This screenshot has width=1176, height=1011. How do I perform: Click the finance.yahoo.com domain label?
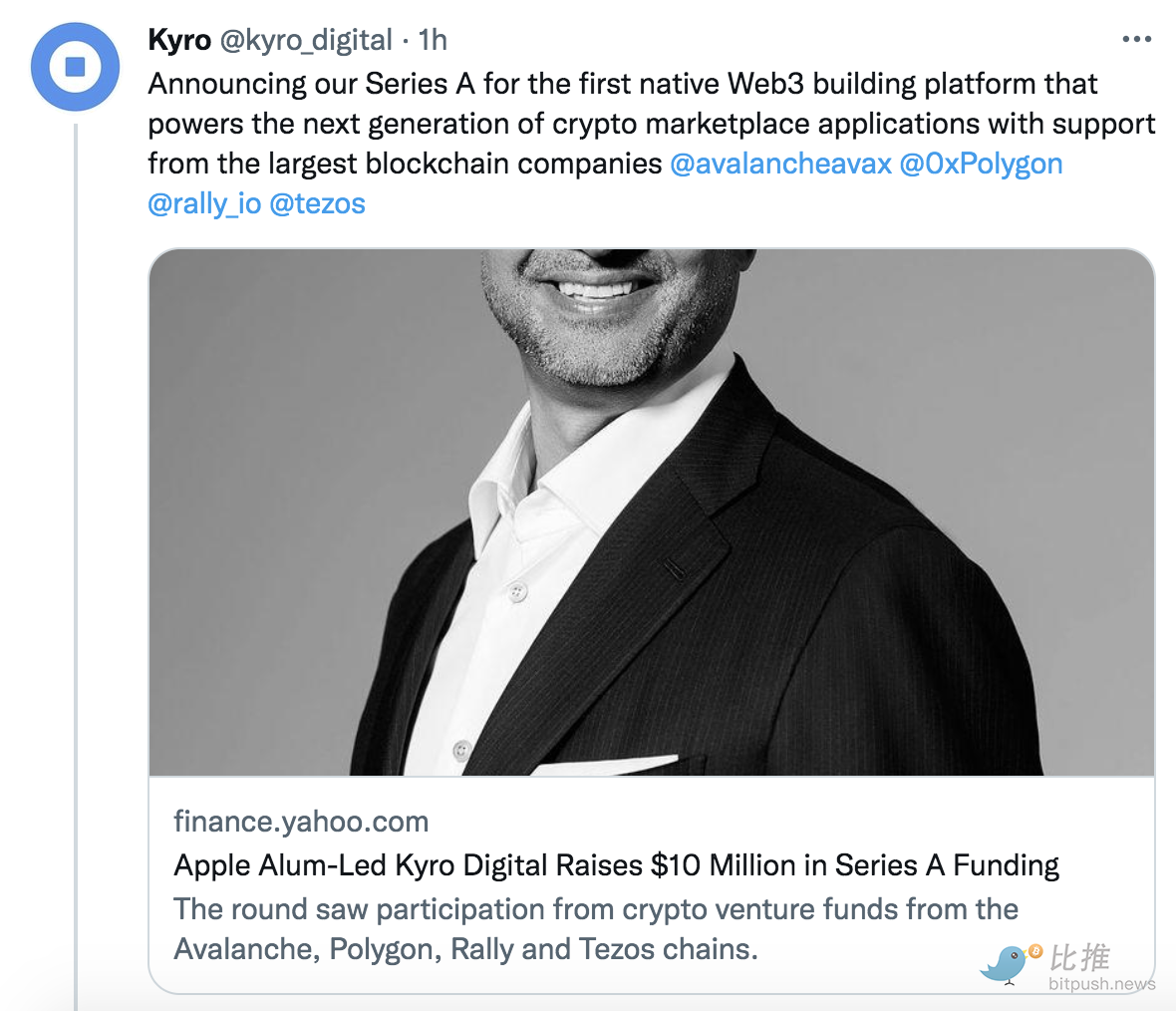[x=301, y=822]
